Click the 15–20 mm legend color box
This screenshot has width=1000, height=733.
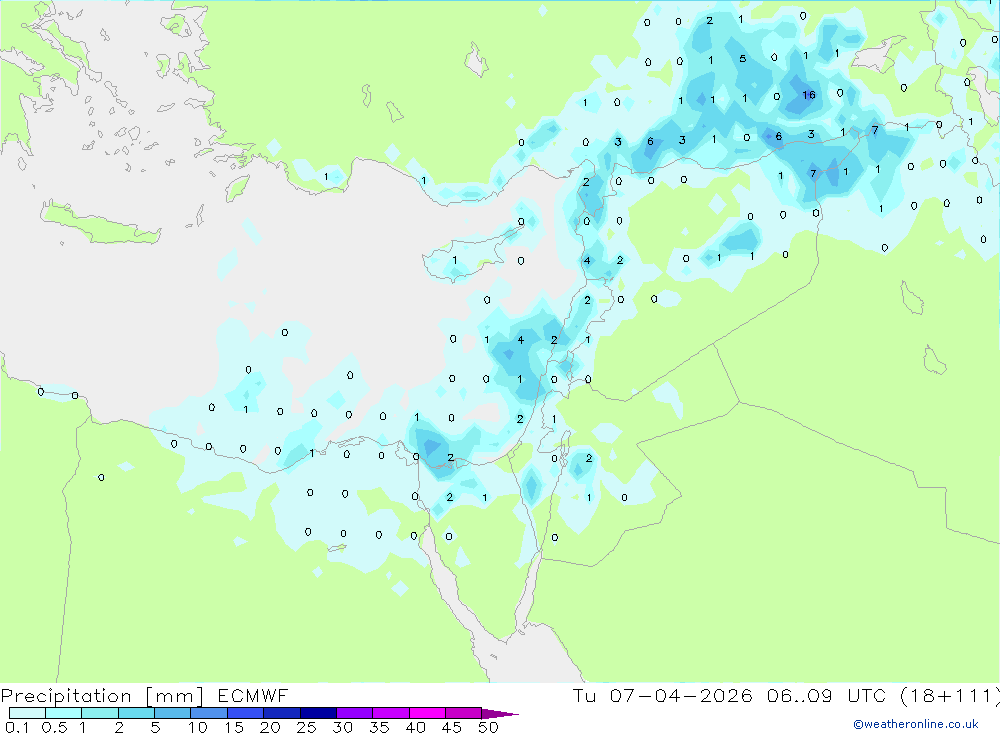pos(245,713)
